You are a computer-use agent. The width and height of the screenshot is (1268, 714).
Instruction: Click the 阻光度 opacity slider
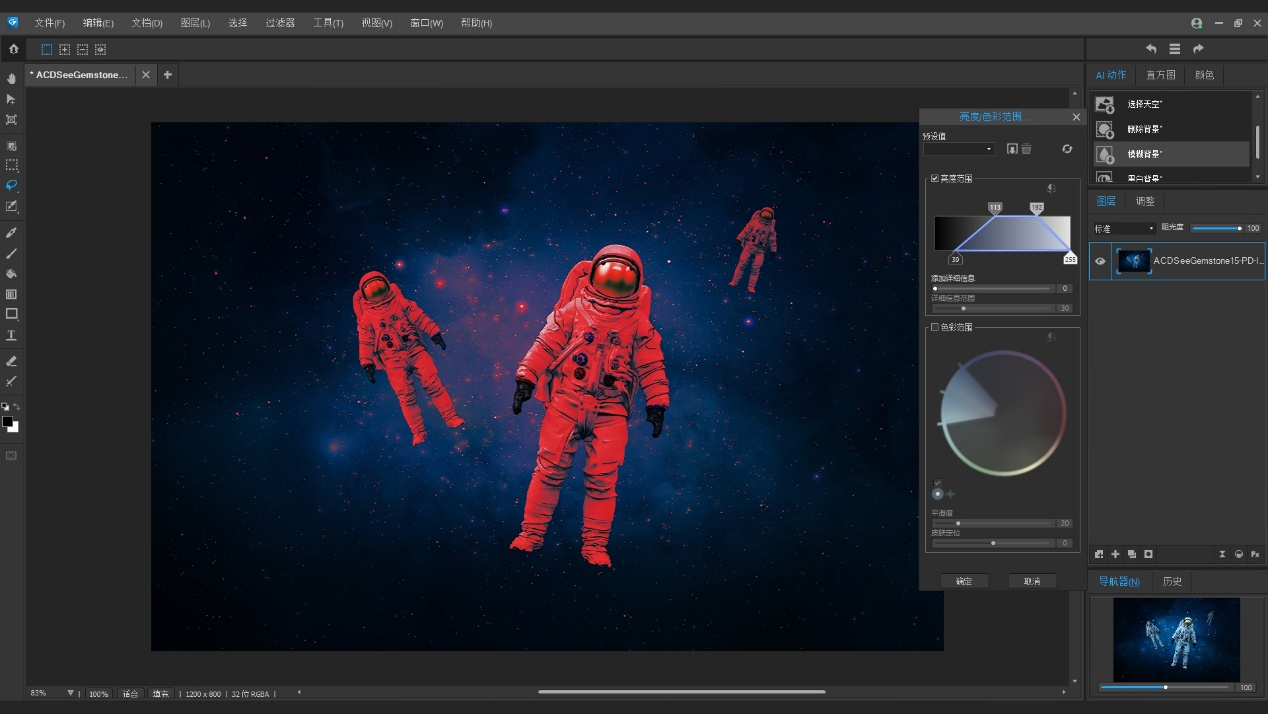(x=1216, y=228)
